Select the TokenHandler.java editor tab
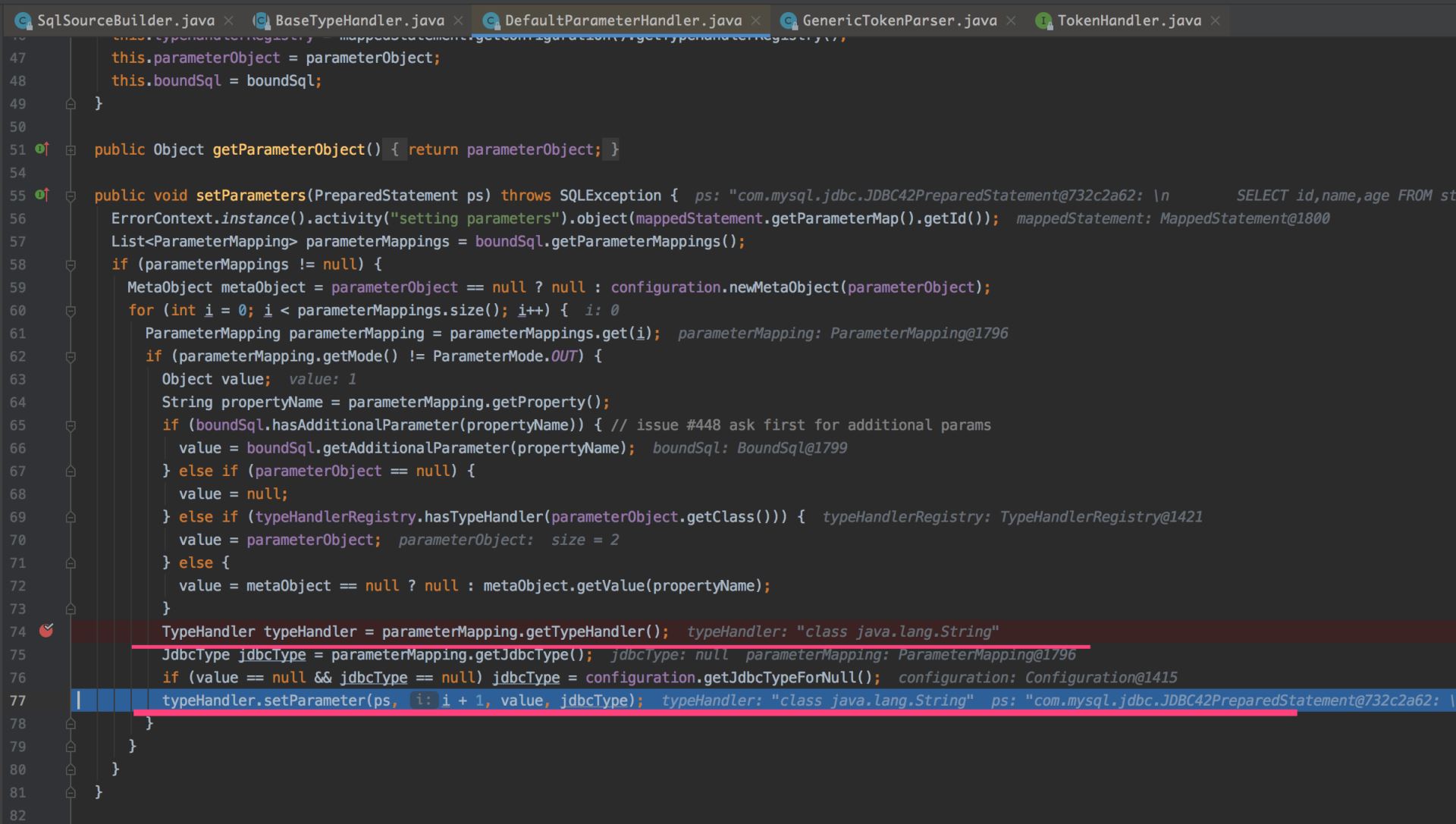Image resolution: width=1456 pixels, height=824 pixels. [1128, 20]
